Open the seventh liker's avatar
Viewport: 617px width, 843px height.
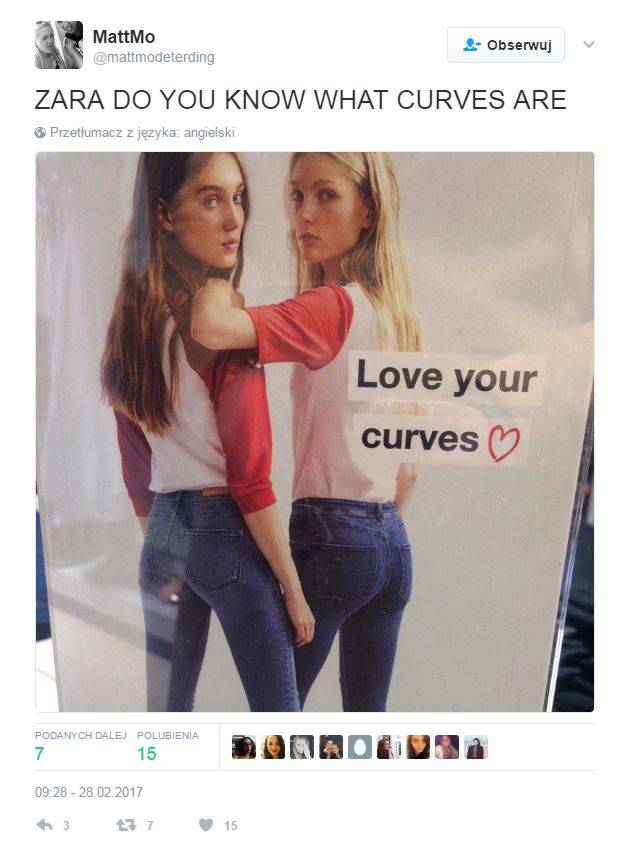418,747
